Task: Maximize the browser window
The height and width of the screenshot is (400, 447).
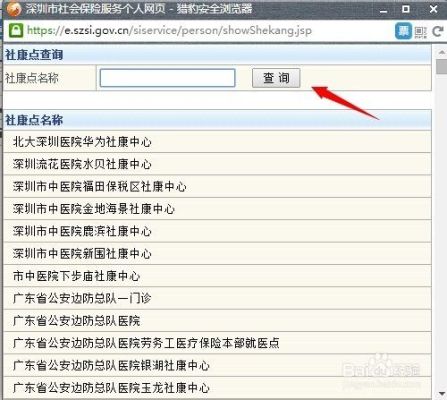Action: (406, 9)
